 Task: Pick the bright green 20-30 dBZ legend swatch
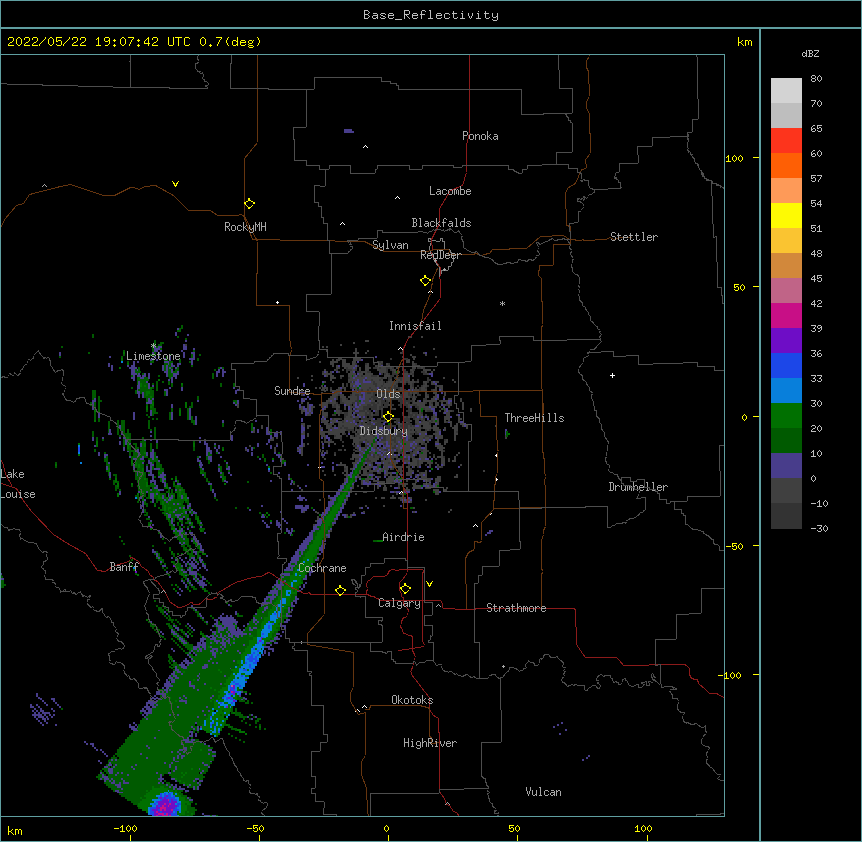786,416
